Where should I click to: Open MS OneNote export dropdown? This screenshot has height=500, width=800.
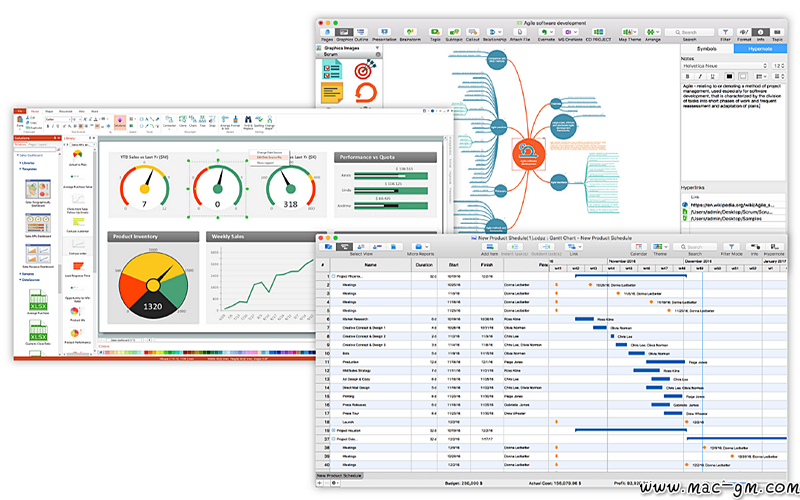coord(570,32)
